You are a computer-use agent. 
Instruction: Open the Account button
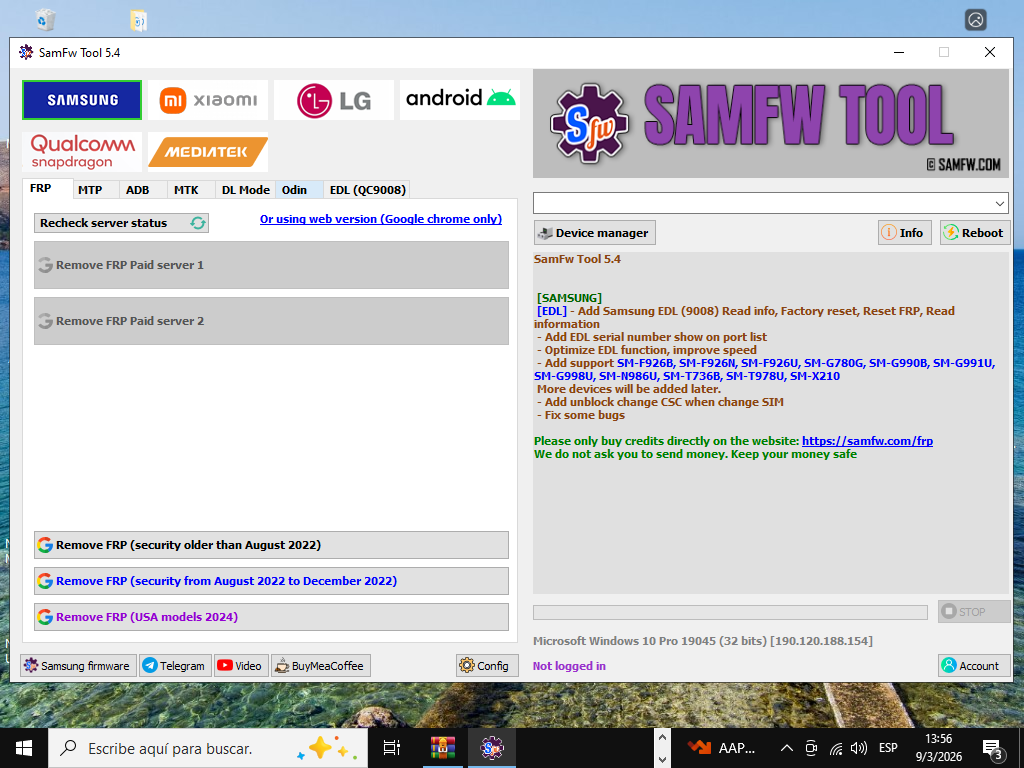(x=974, y=666)
